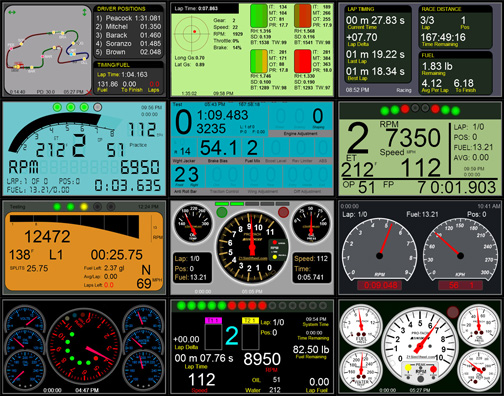Viewport: 504px width, 396px height.
Task: Click the yellow shift light on the orange Testing dash
Action: [x=84, y=207]
